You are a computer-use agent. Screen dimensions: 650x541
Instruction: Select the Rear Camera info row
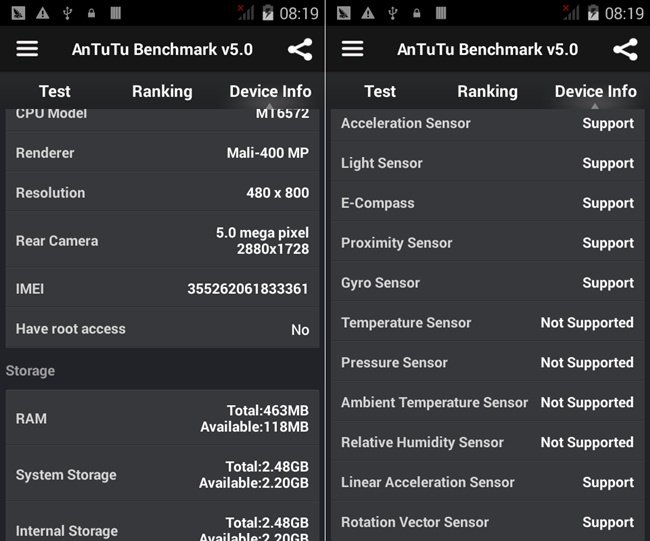pos(162,240)
